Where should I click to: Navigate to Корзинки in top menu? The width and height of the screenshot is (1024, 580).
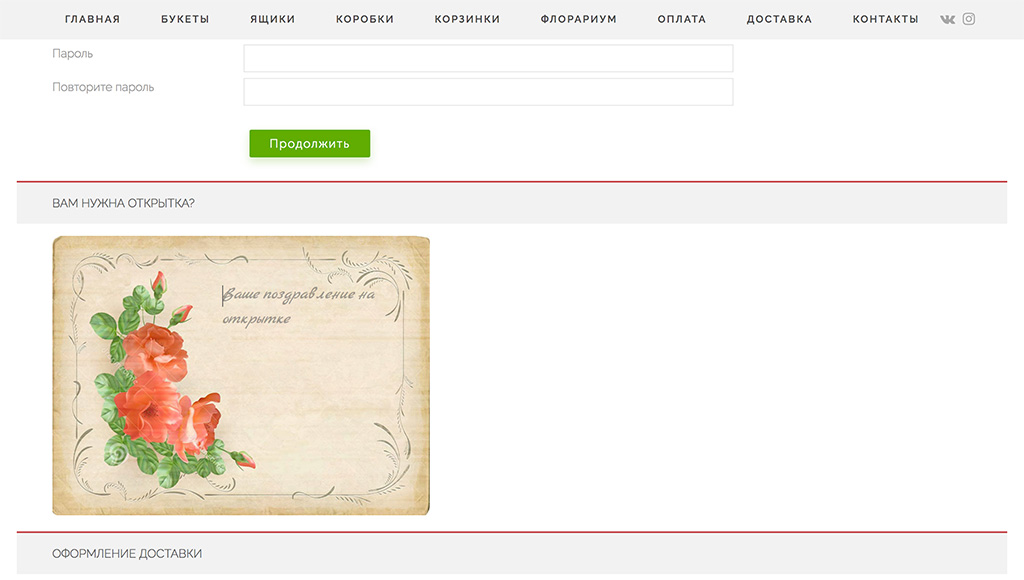pos(468,20)
